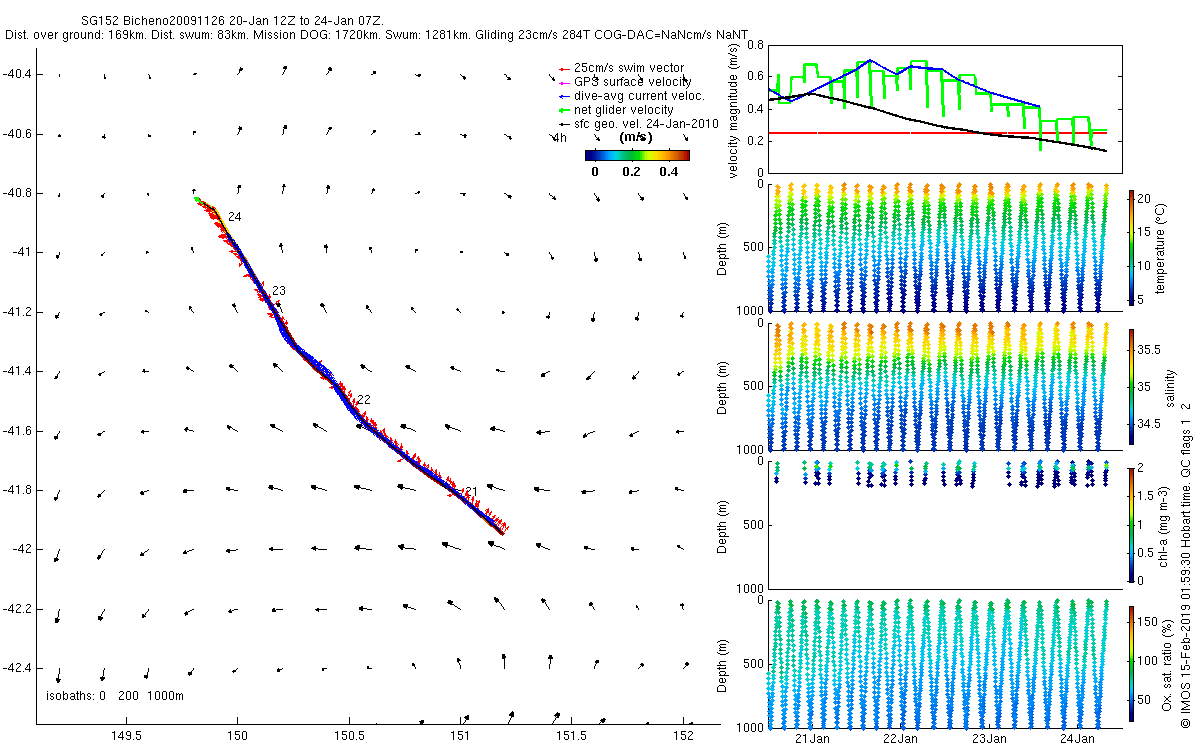1200x750 pixels.
Task: Click the '25cm/s swim vector' legend entry
Action: (630, 68)
